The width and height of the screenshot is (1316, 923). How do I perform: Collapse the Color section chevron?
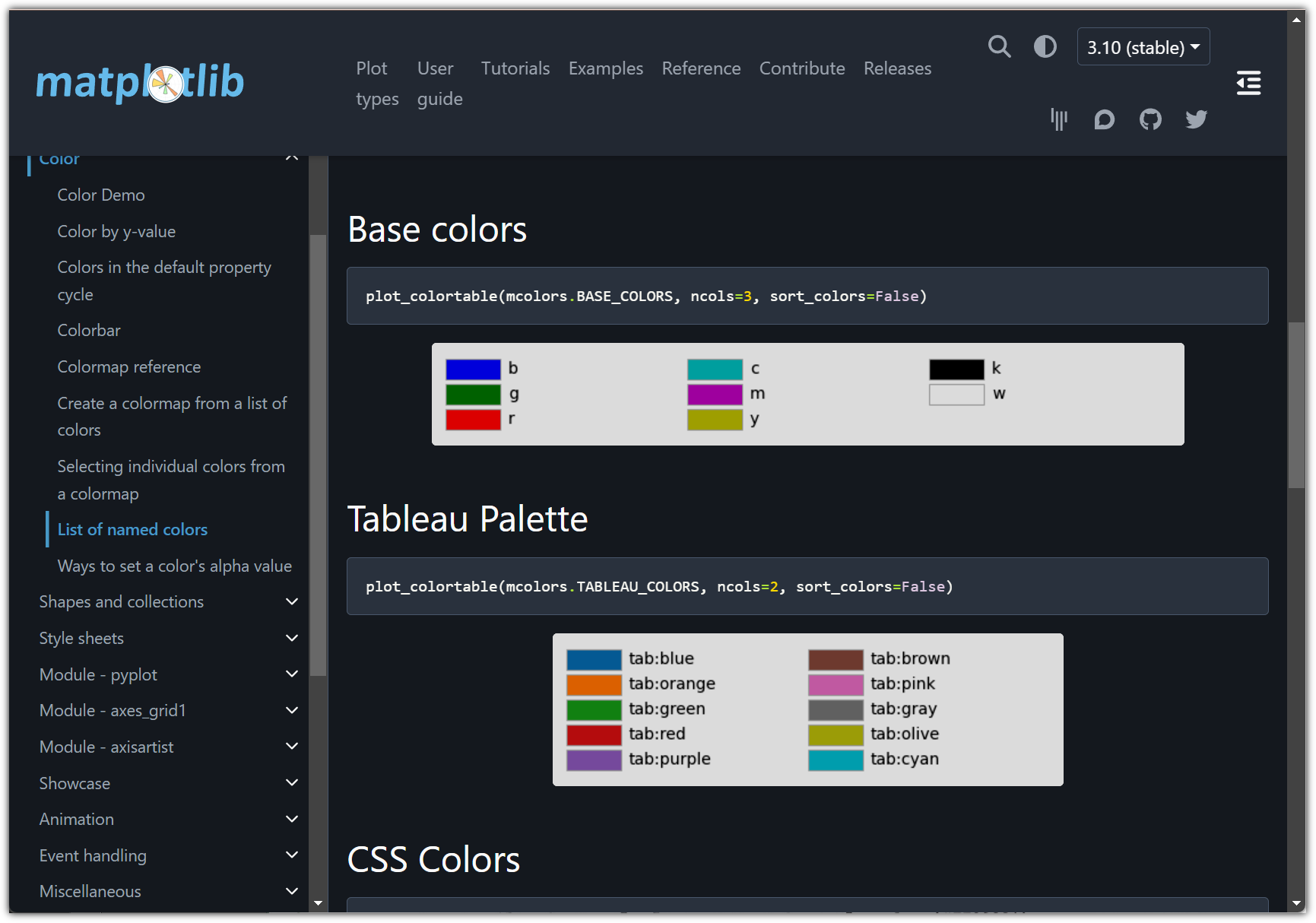coord(291,158)
